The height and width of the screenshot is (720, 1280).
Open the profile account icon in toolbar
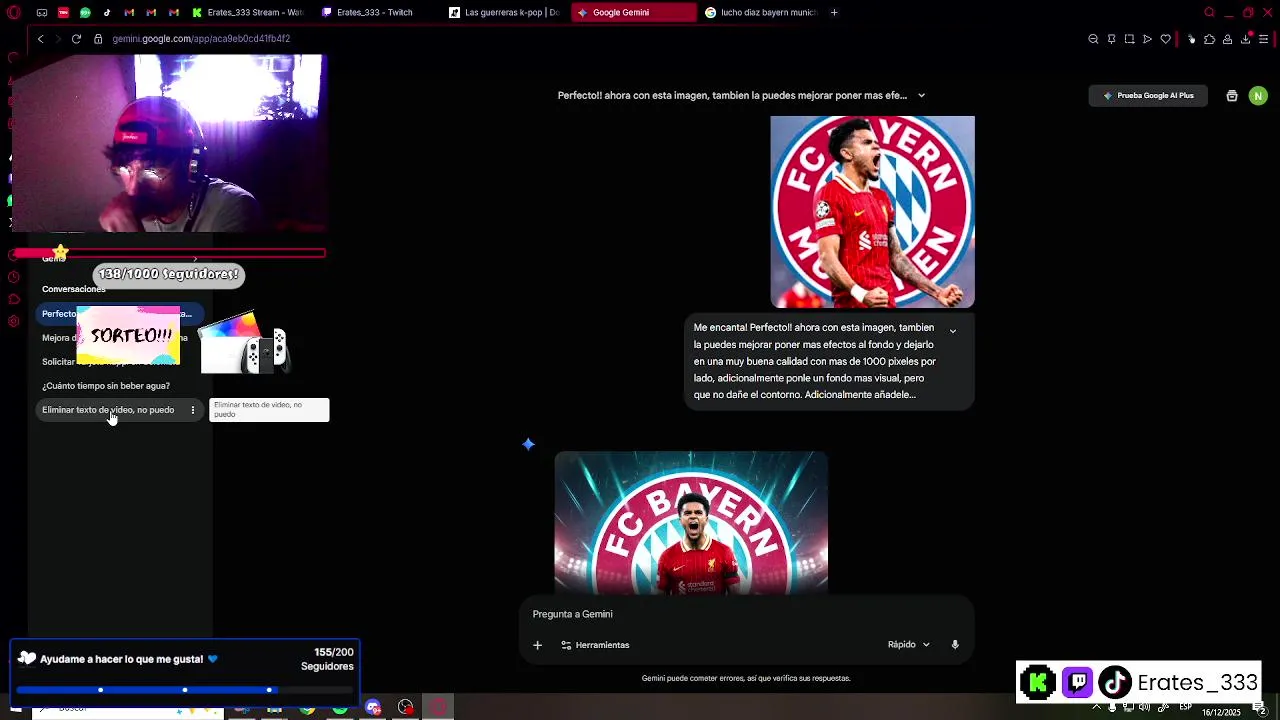1227,39
